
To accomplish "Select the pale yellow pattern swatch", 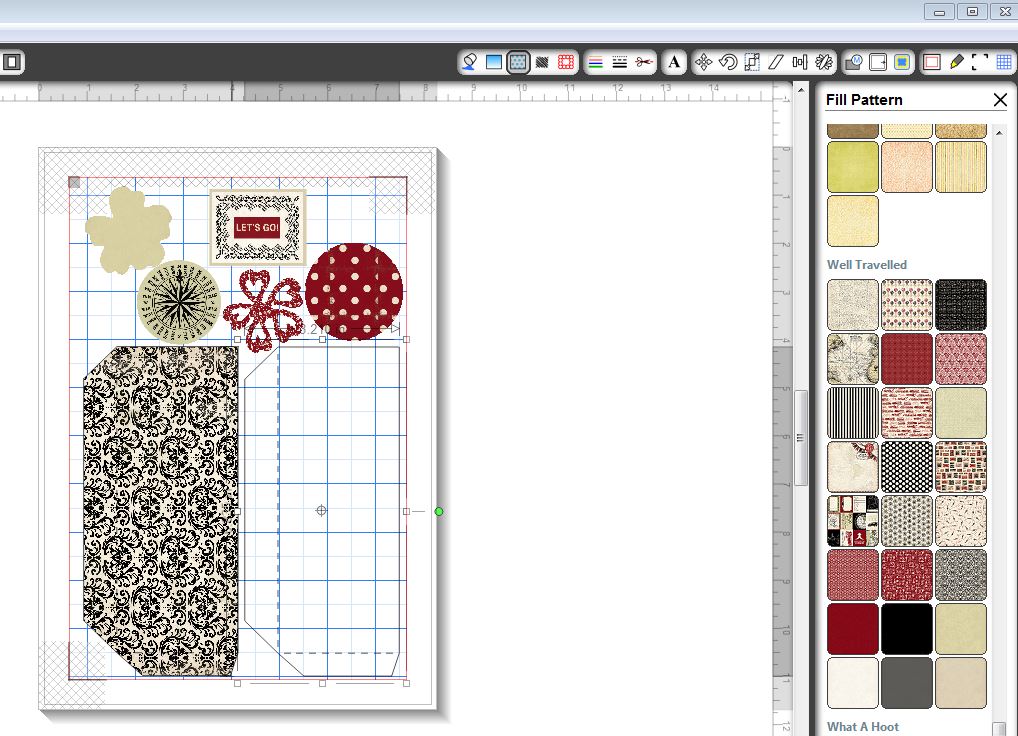I will (853, 221).
